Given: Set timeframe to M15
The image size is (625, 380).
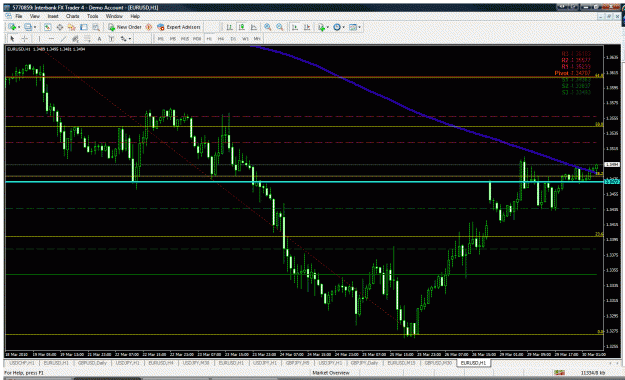Looking at the screenshot, I should pos(185,39).
